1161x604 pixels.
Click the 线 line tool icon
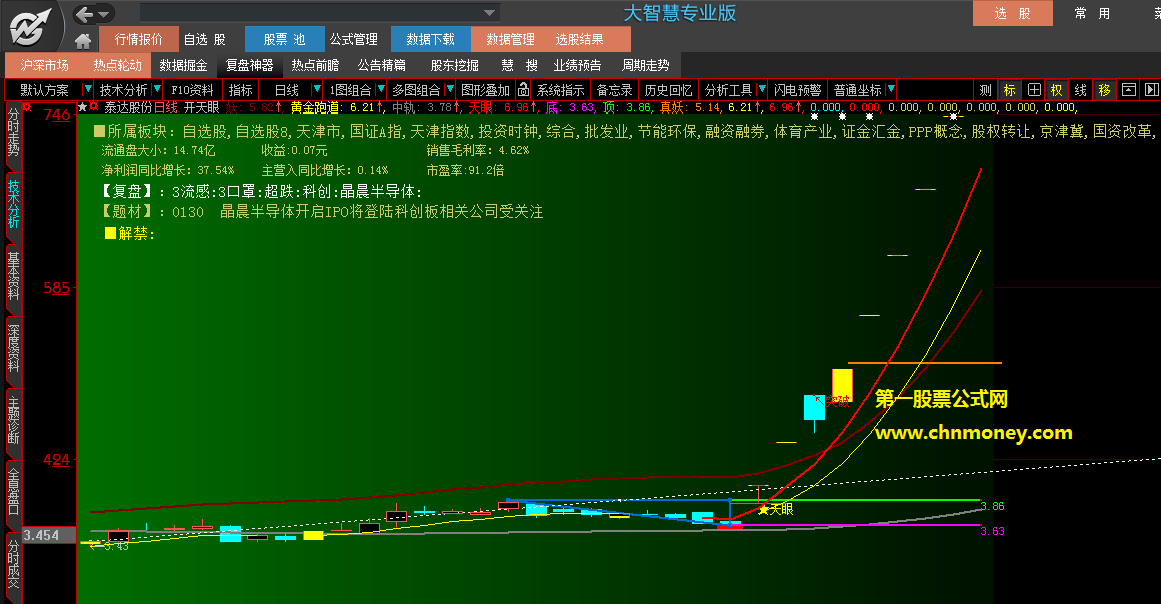1081,90
